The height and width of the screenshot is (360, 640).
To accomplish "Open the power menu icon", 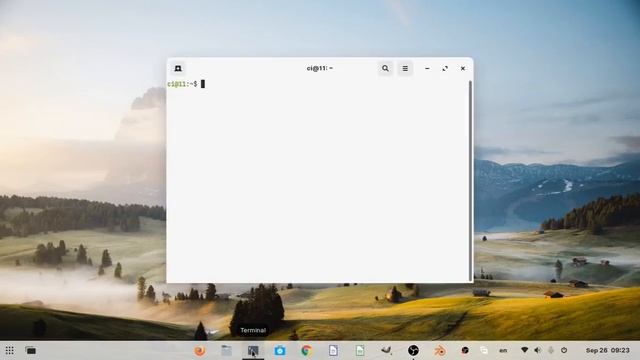I will point(564,350).
